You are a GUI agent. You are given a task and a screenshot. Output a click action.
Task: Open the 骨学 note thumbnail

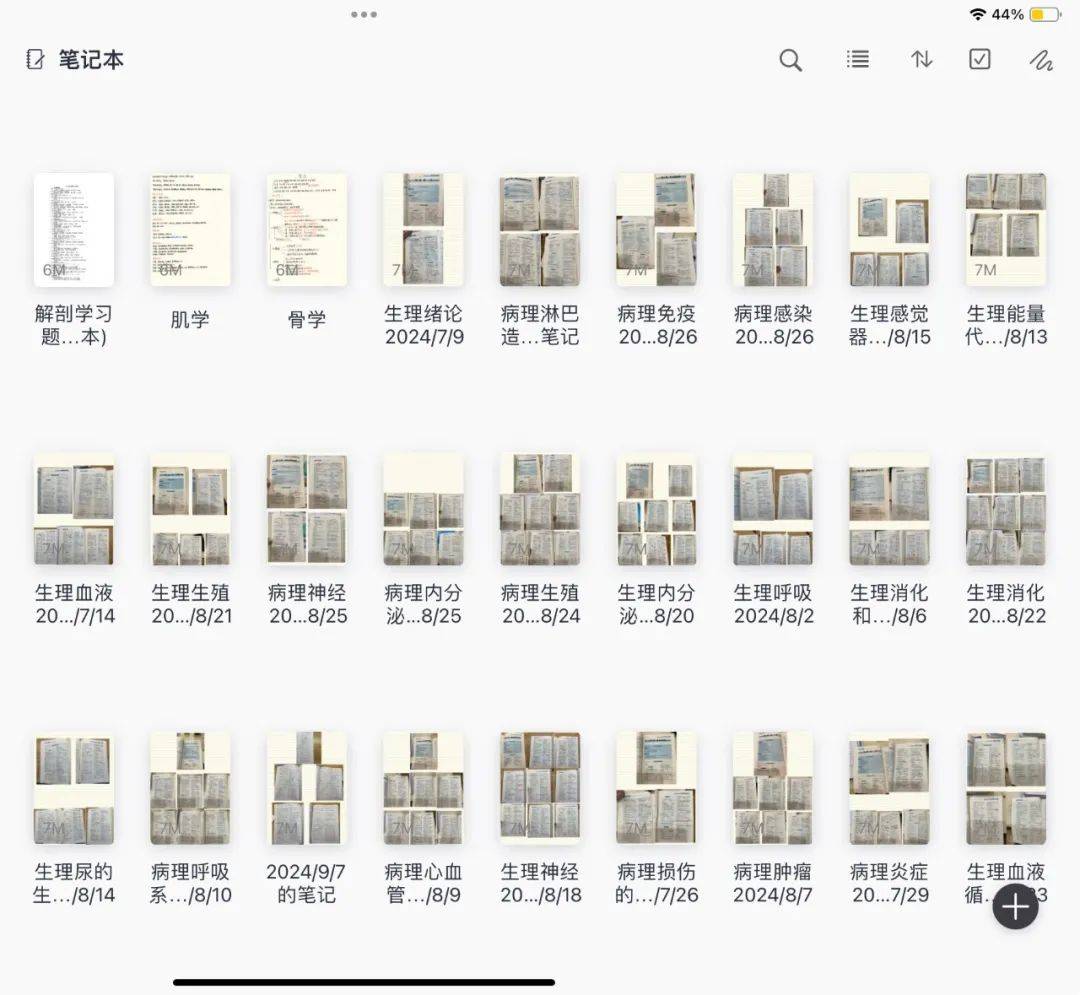click(307, 230)
